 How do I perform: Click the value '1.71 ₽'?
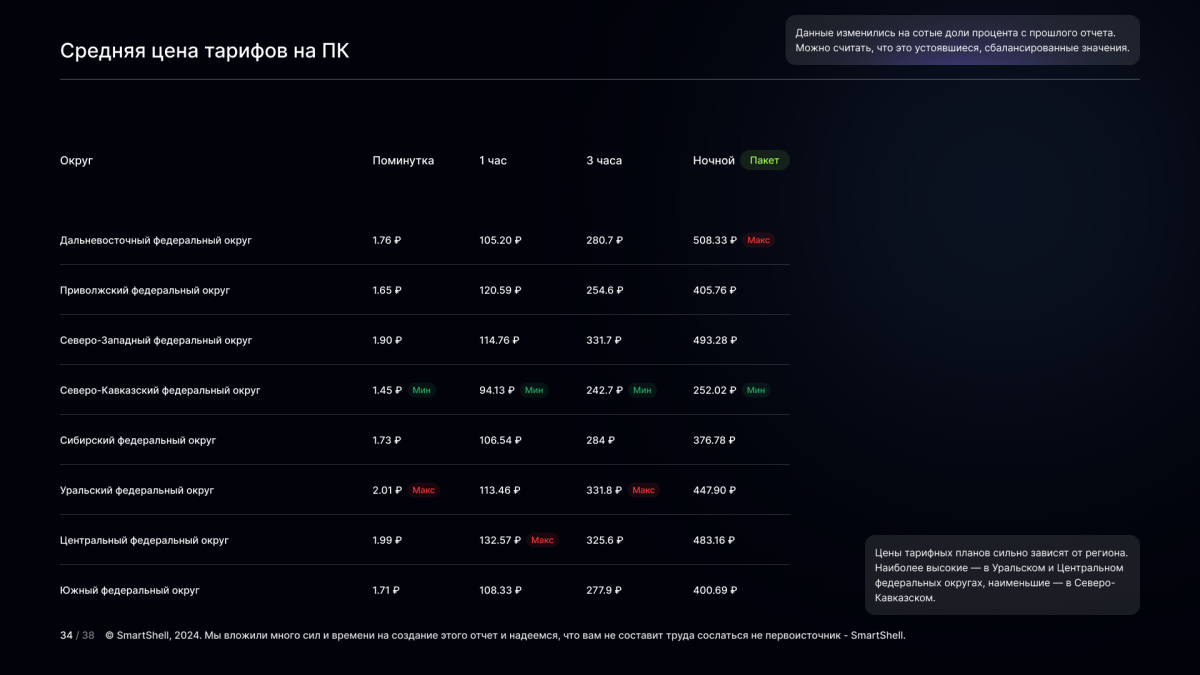tap(386, 591)
